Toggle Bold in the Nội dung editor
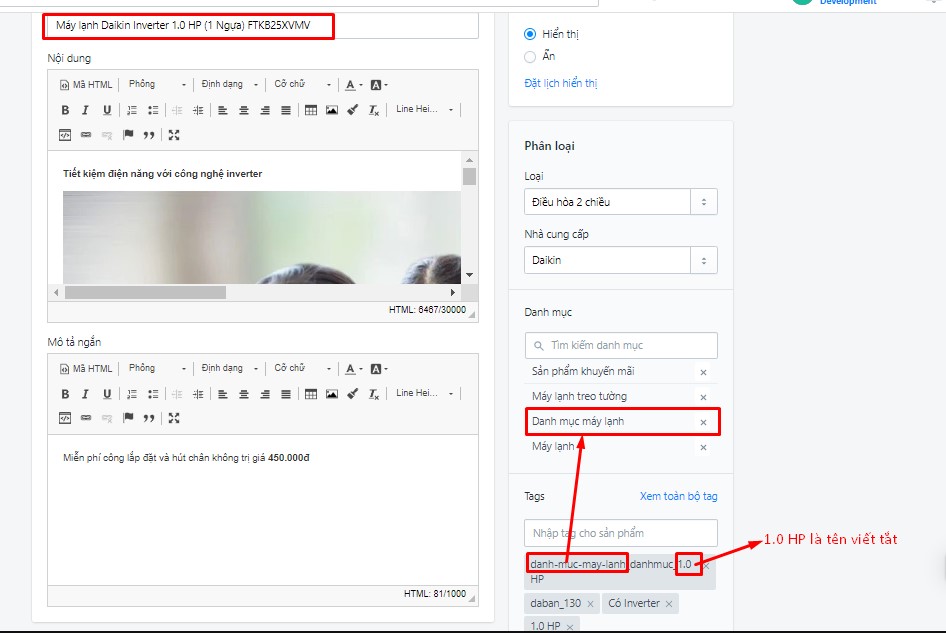The image size is (946, 633). click(65, 110)
